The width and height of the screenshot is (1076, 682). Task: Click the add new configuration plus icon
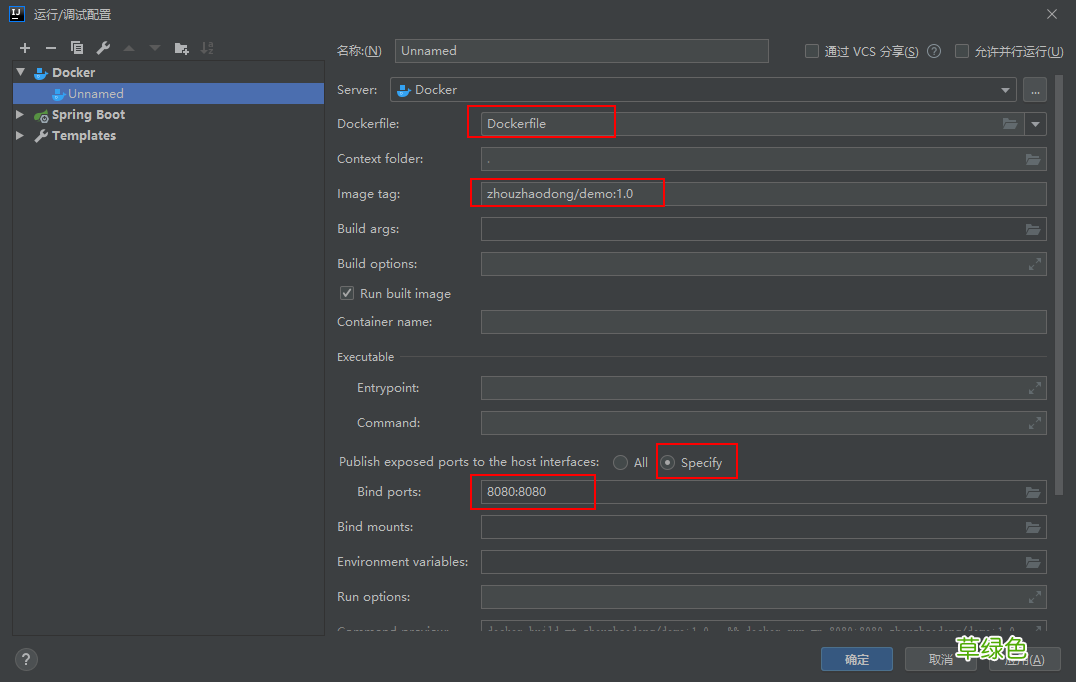pos(25,48)
